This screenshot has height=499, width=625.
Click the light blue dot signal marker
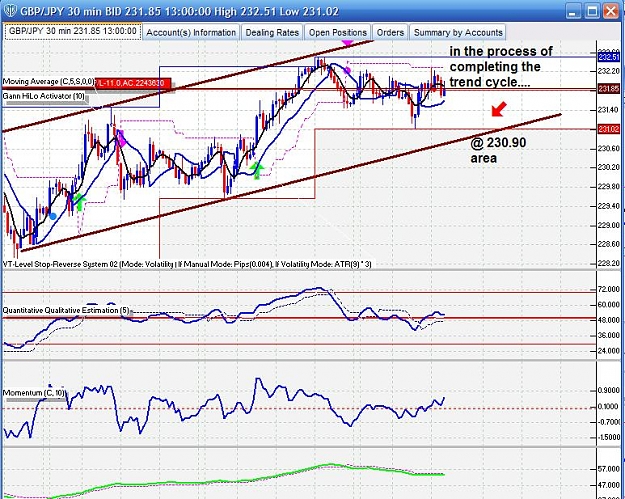(x=53, y=216)
